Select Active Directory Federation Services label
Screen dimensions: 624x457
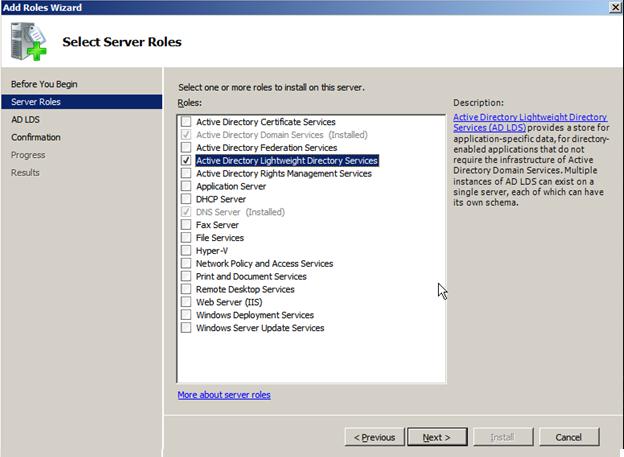267,148
